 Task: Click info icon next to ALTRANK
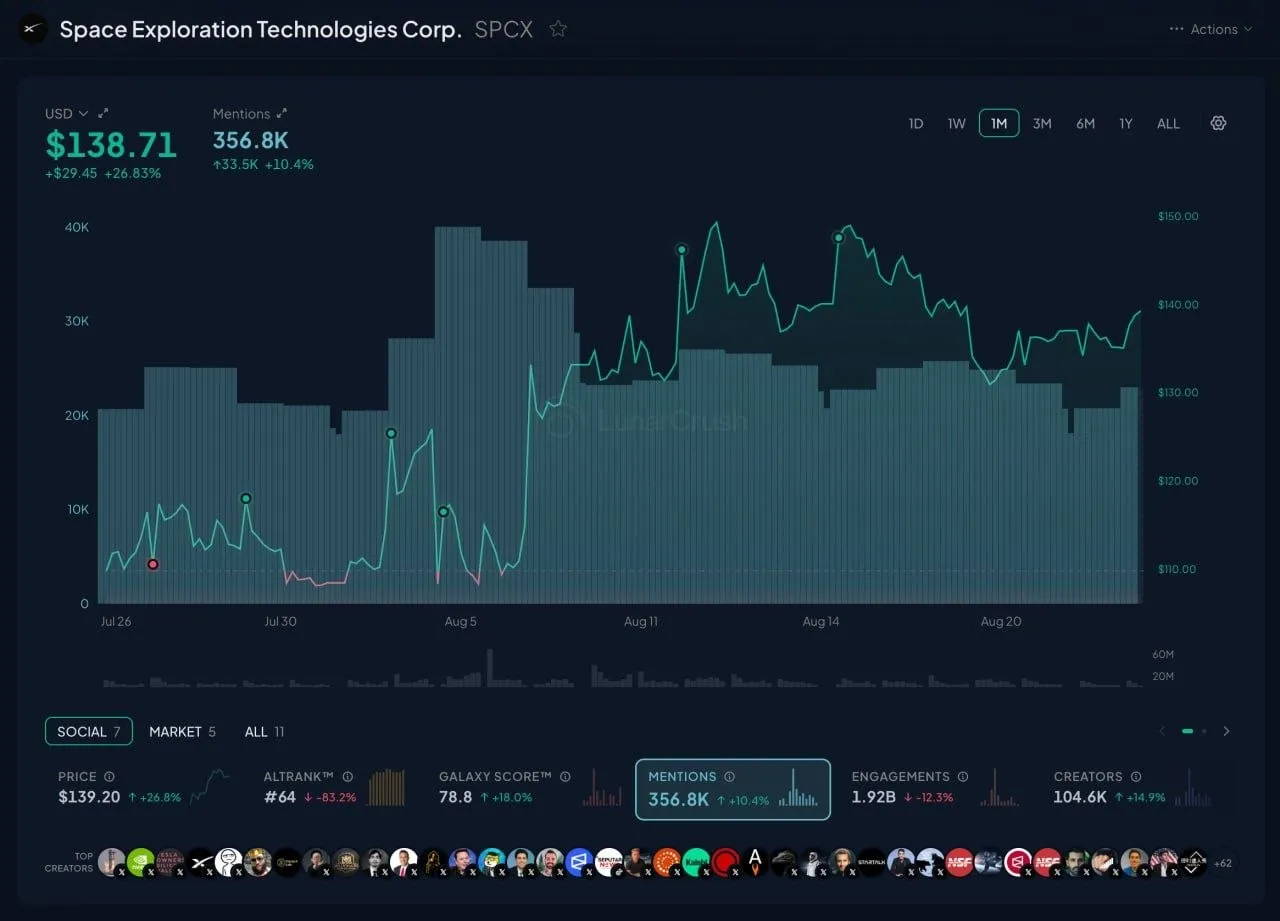tap(348, 776)
